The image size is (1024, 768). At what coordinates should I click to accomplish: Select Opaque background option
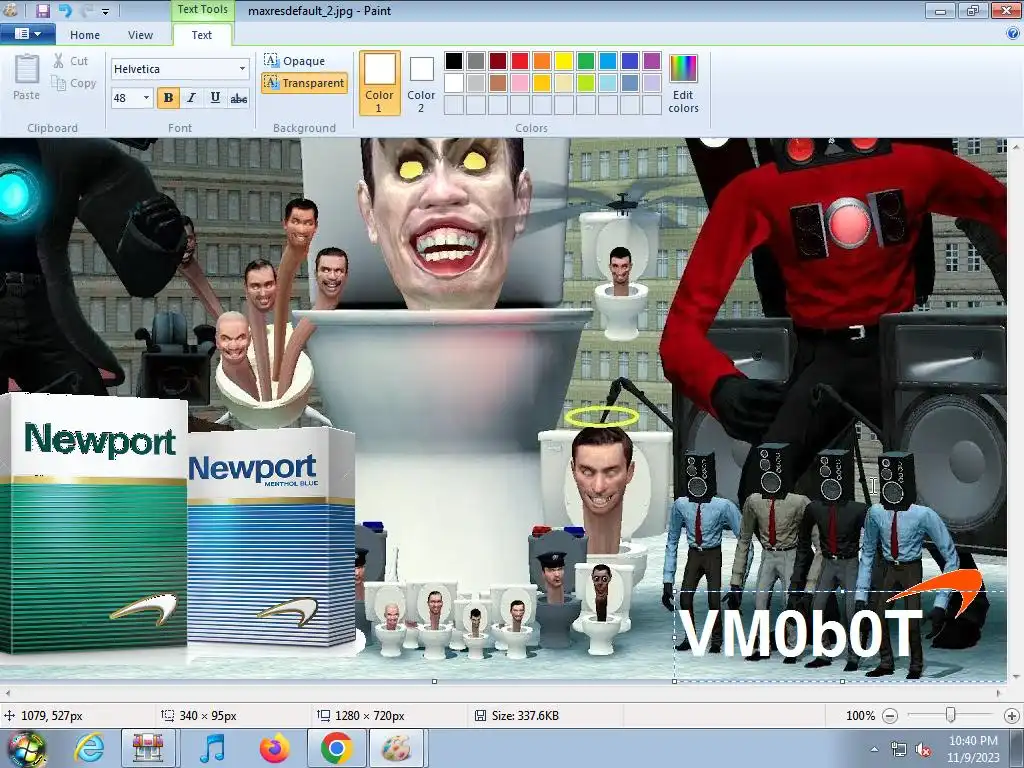pyautogui.click(x=295, y=61)
